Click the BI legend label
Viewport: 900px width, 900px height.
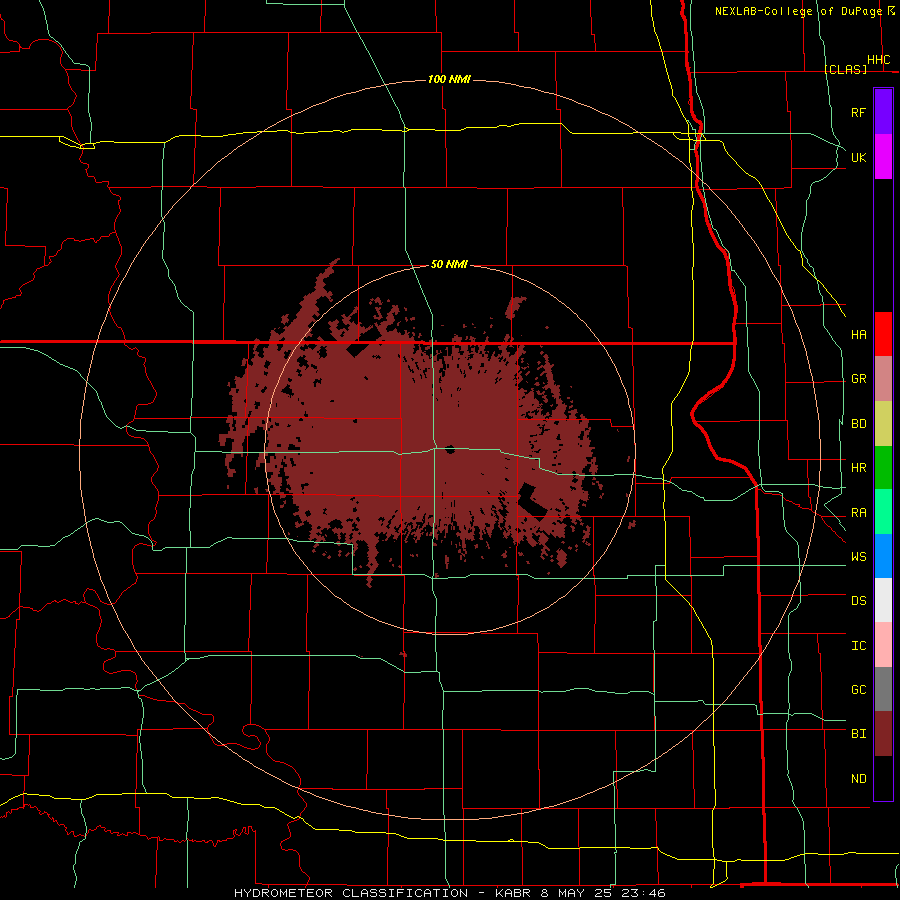click(858, 734)
